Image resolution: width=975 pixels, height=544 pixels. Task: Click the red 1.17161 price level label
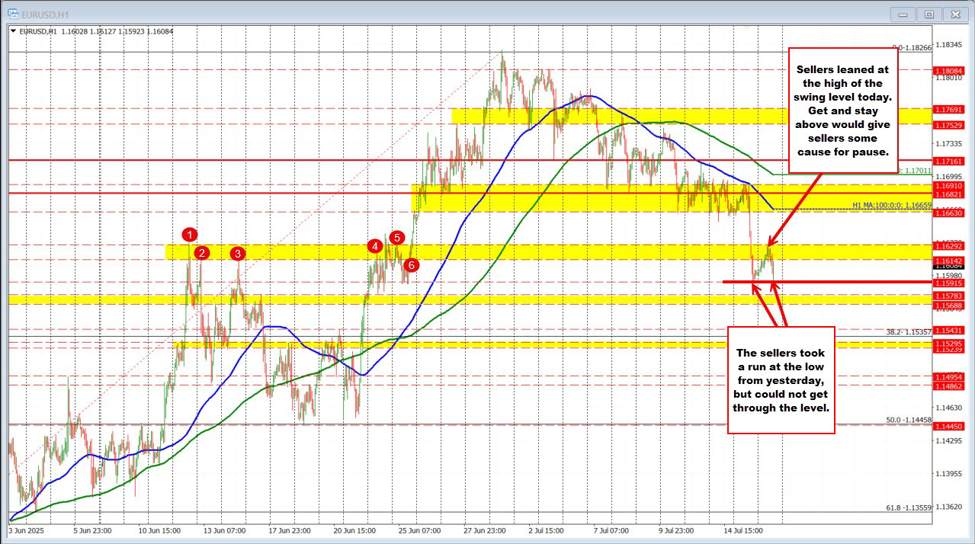pyautogui.click(x=947, y=160)
